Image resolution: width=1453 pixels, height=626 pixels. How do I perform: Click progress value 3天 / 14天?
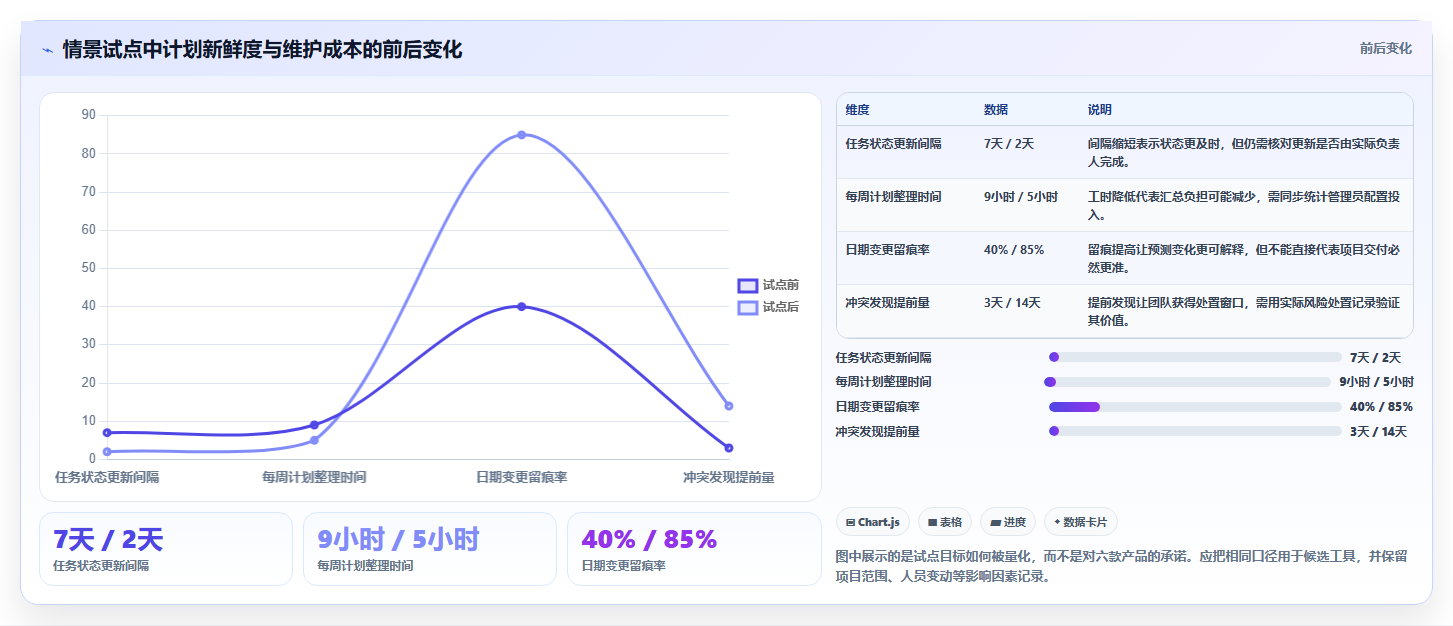(x=1378, y=432)
